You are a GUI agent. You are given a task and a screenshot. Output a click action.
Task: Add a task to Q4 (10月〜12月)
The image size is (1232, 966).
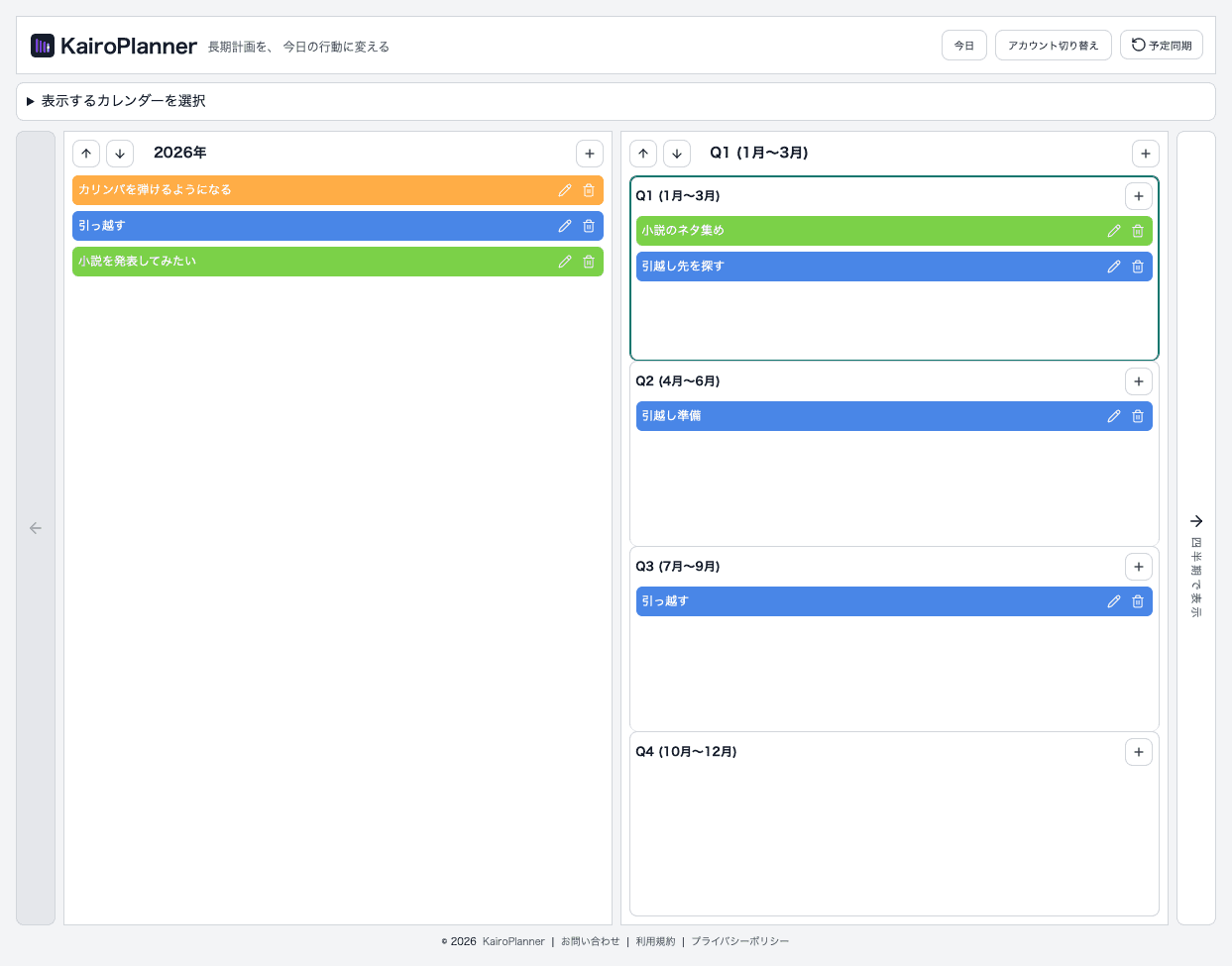tap(1138, 751)
